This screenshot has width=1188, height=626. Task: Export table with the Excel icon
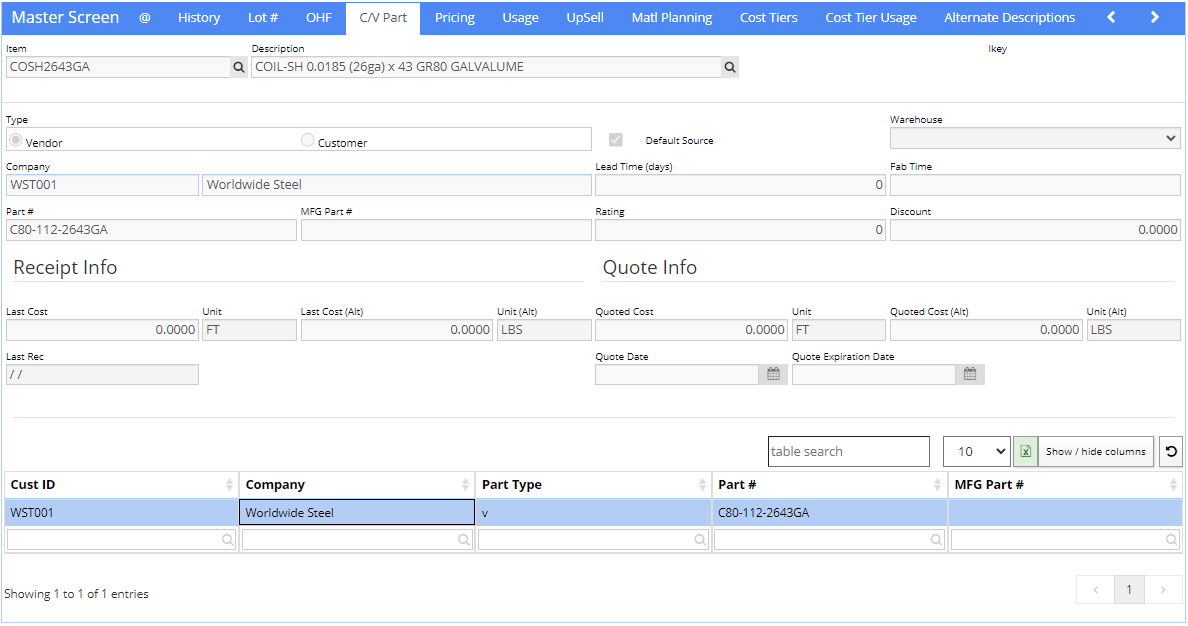(x=1025, y=452)
